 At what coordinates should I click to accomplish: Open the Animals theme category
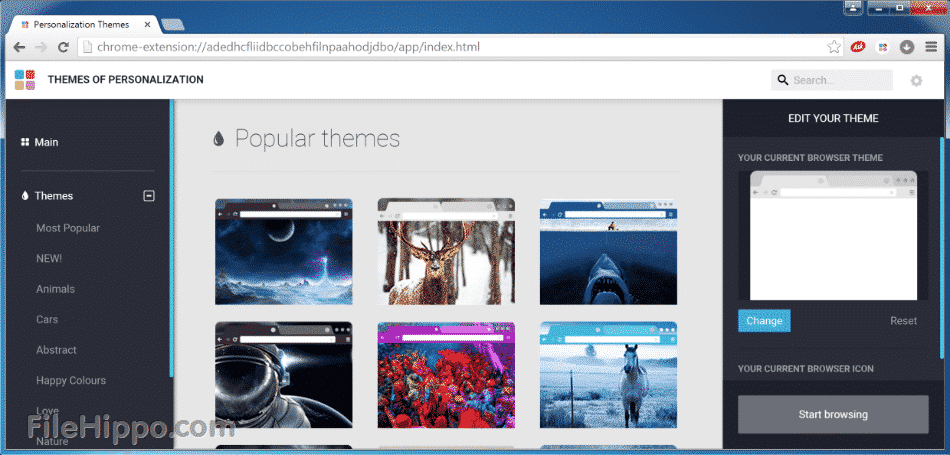click(55, 289)
